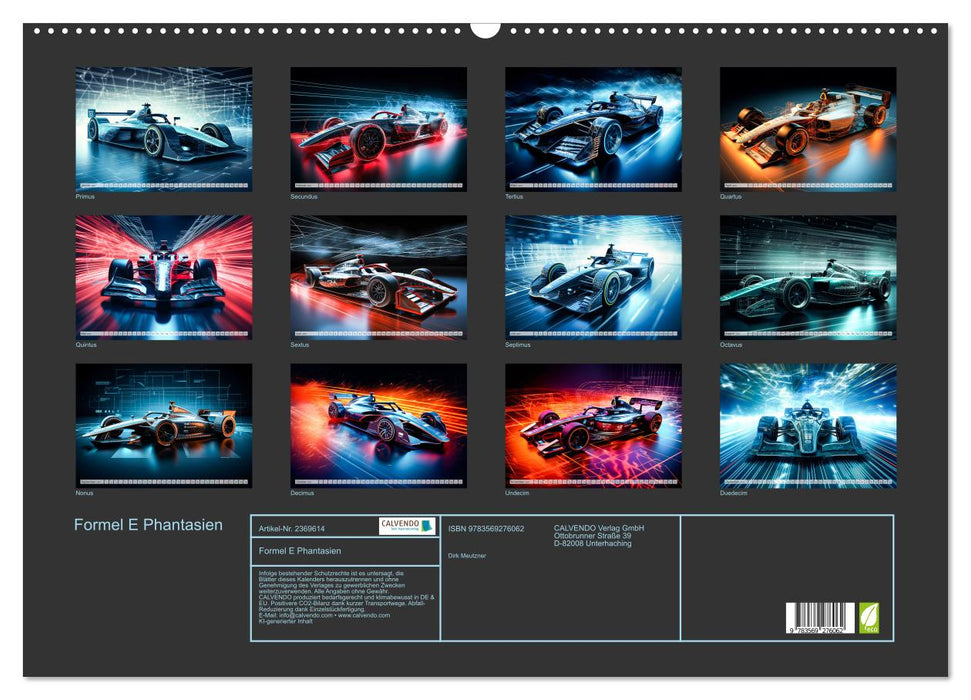This screenshot has width=971, height=700.
Task: Click the Ottobrunner Straße 39 address line
Action: point(593,536)
